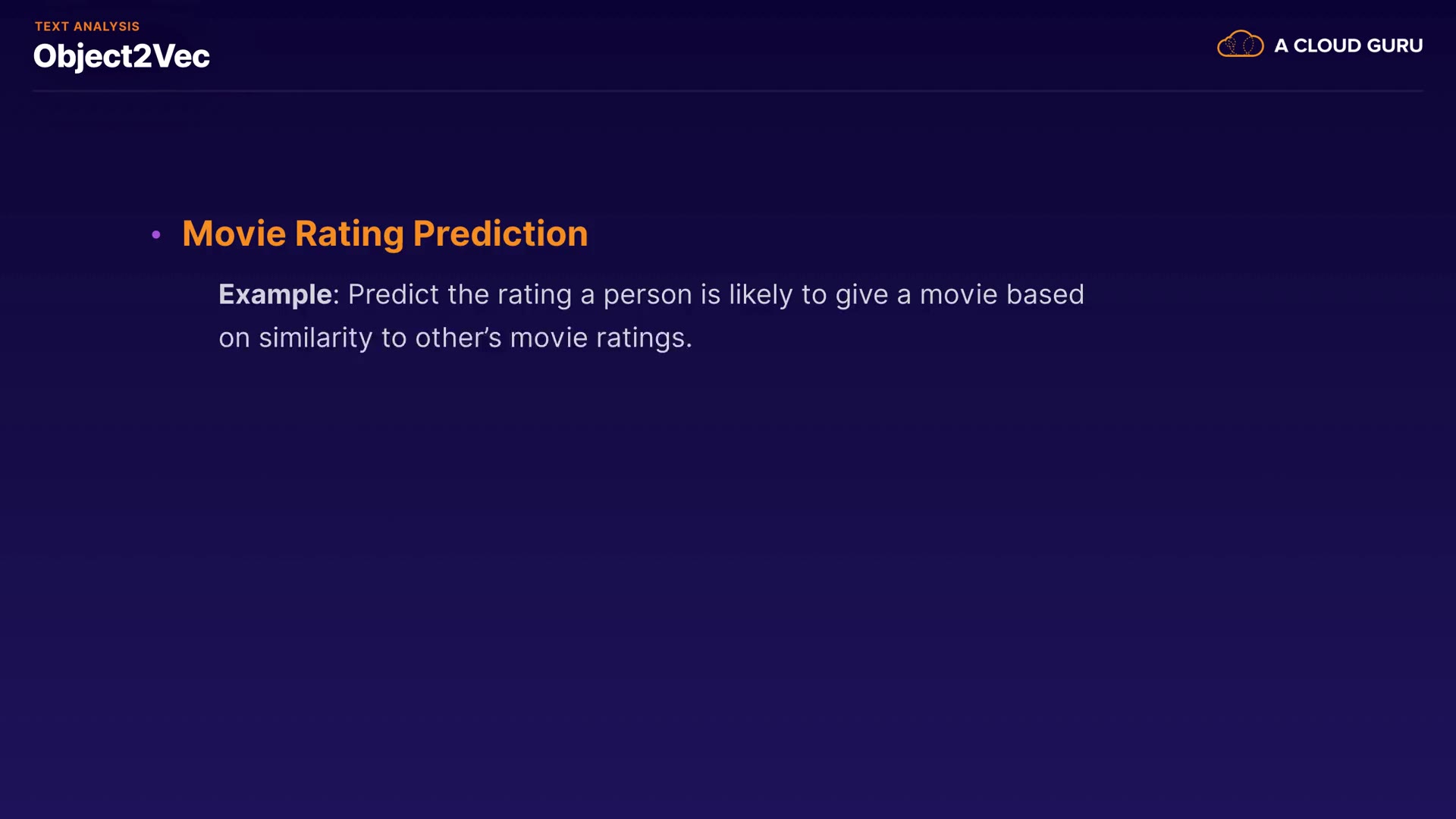The image size is (1456, 819).
Task: Click the Object2Vec slide title
Action: pyautogui.click(x=121, y=56)
